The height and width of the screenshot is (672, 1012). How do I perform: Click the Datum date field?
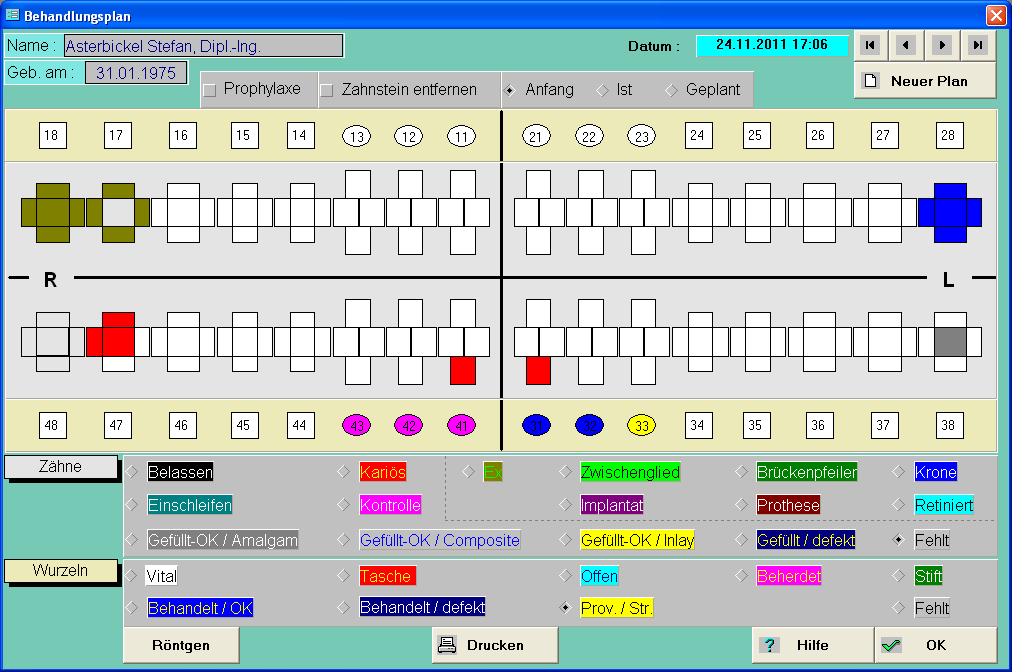771,45
